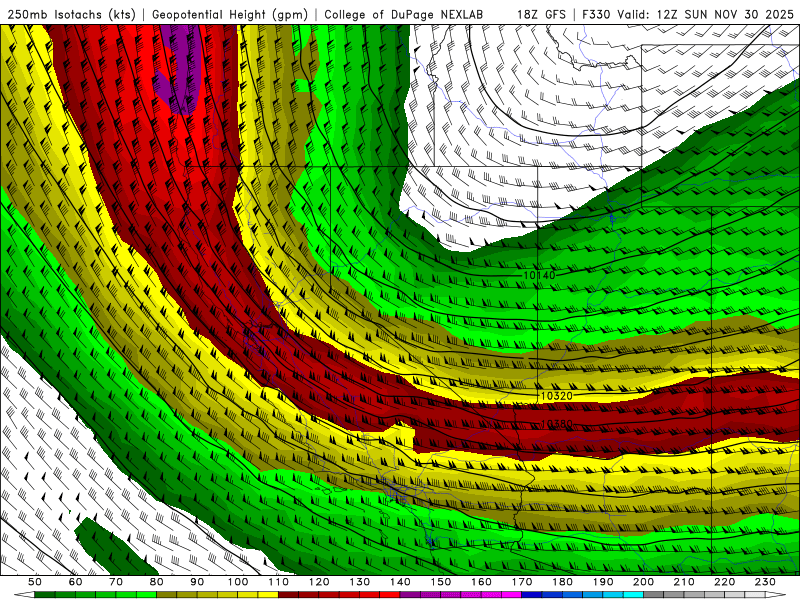Select the cyan swatch just before 200
The width and height of the screenshot is (800, 600).
click(x=633, y=595)
